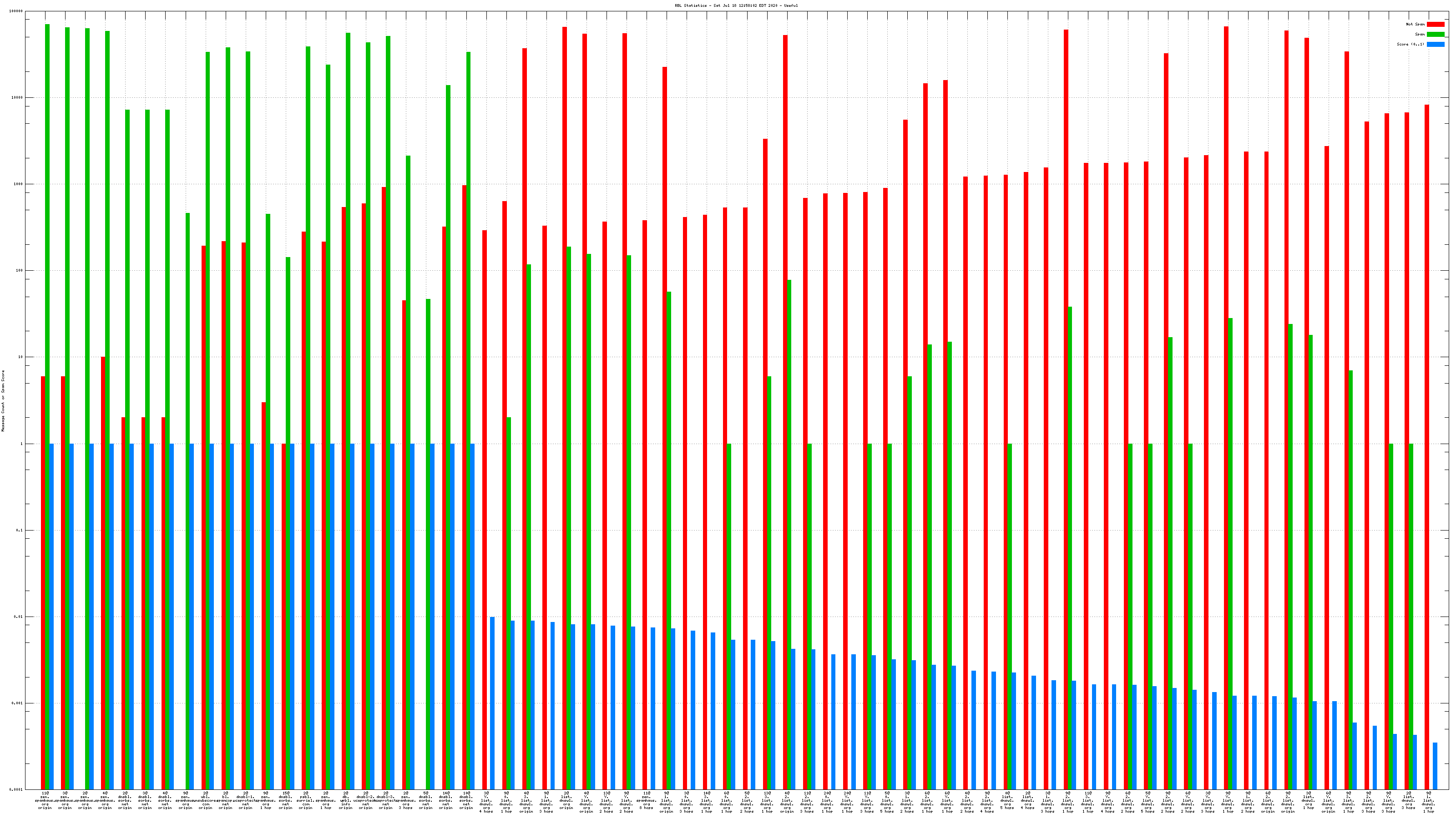Click the psbl.surriel.com origin x-axis label
Image resolution: width=1456 pixels, height=819 pixels.
(x=305, y=800)
